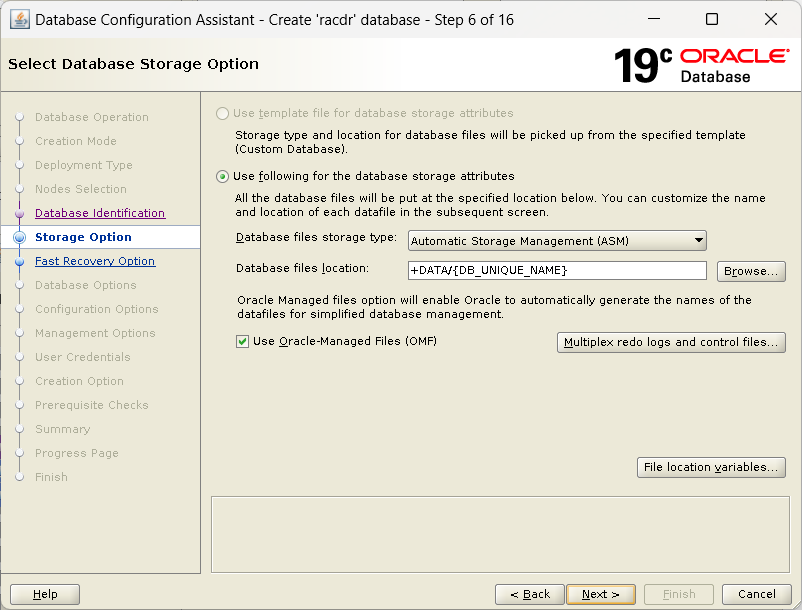Toggle the Use Oracle-Managed Files (OMF) checkbox
Viewport: 802px width, 610px height.
tap(242, 341)
